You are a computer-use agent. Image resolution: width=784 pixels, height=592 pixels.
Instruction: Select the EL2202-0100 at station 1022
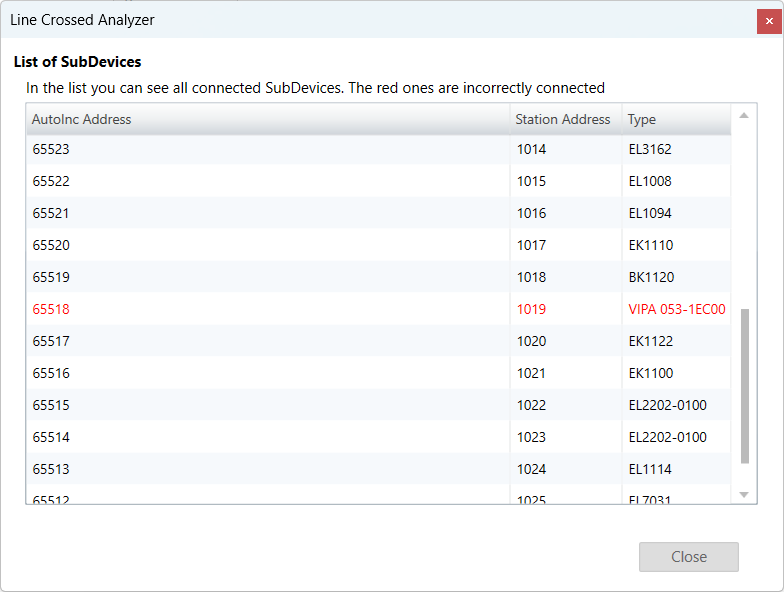coord(667,405)
